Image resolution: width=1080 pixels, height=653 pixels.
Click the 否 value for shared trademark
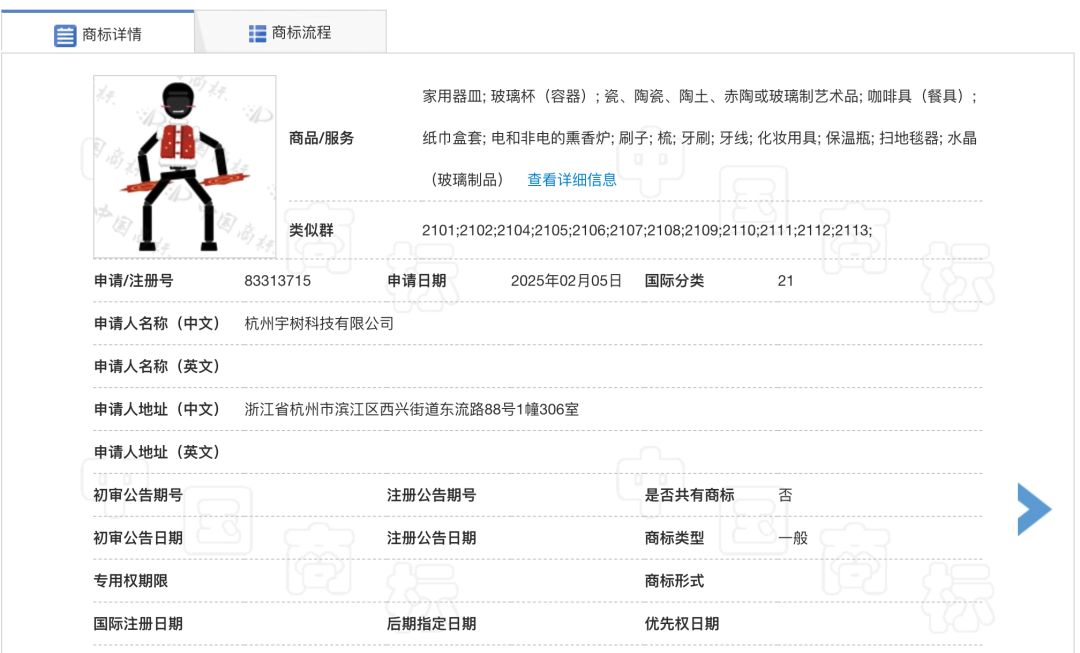tap(785, 495)
